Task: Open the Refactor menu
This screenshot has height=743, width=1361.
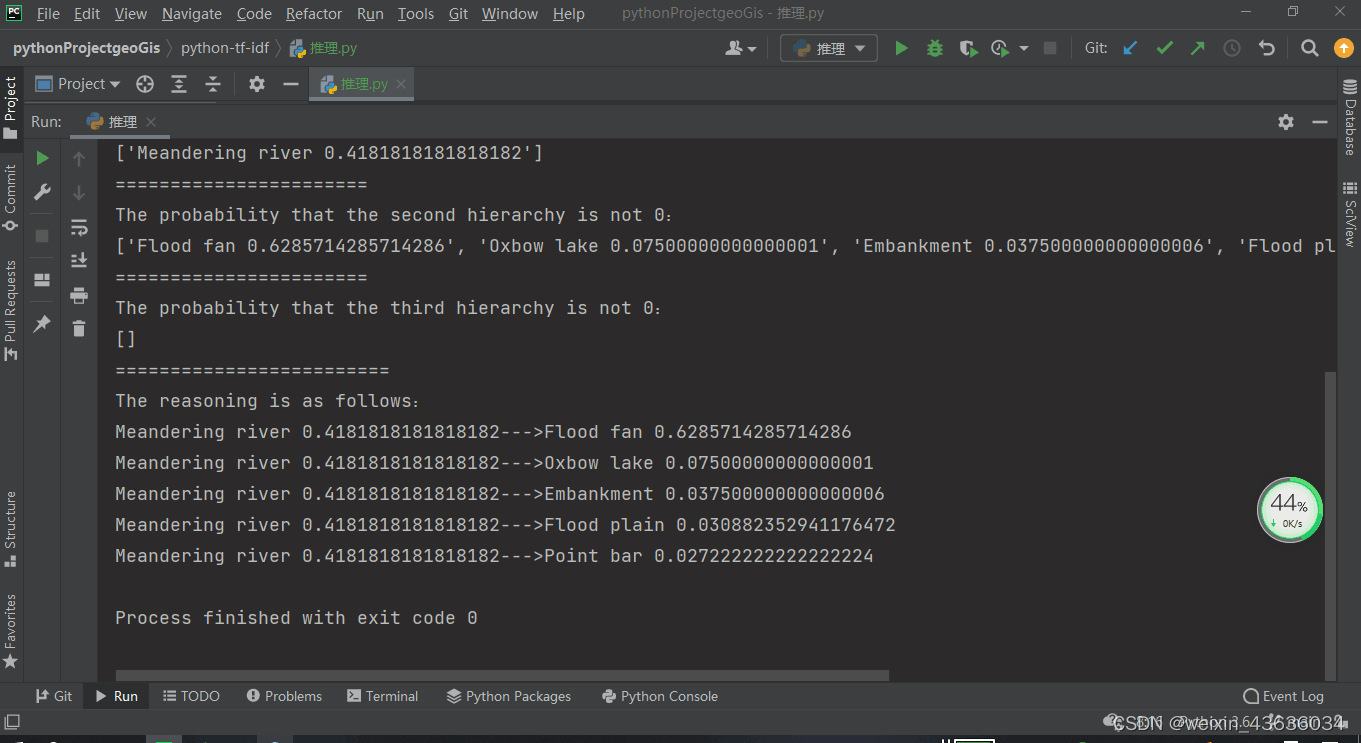Action: 314,14
